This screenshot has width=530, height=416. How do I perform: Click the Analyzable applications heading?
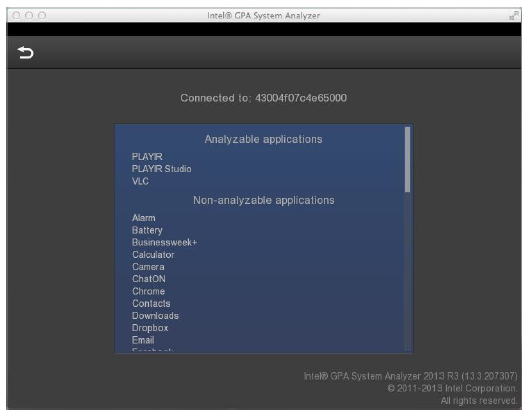coord(263,140)
